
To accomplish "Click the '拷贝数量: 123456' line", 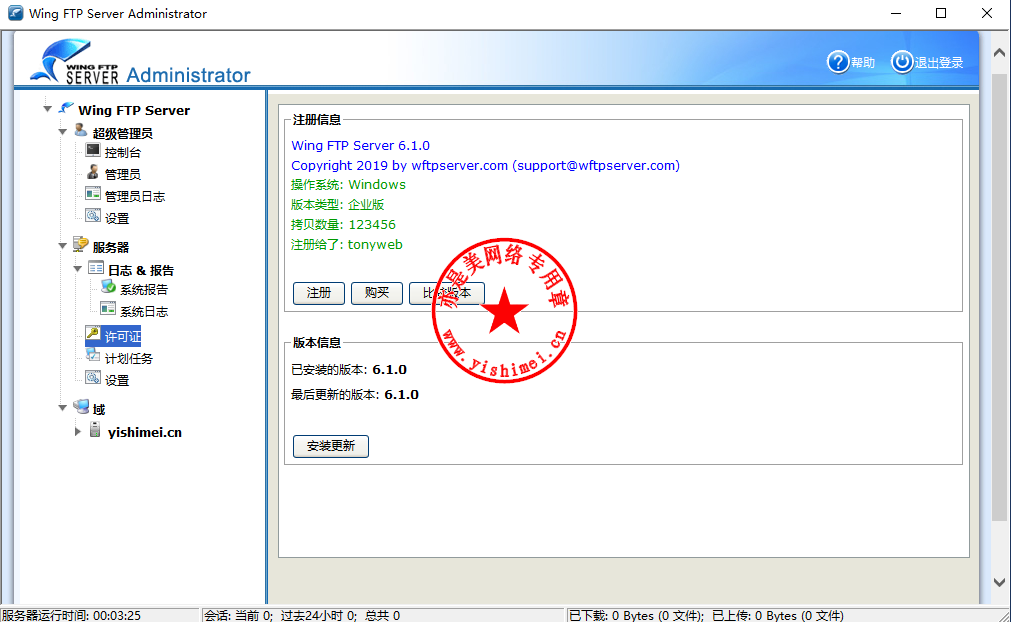I will click(343, 225).
